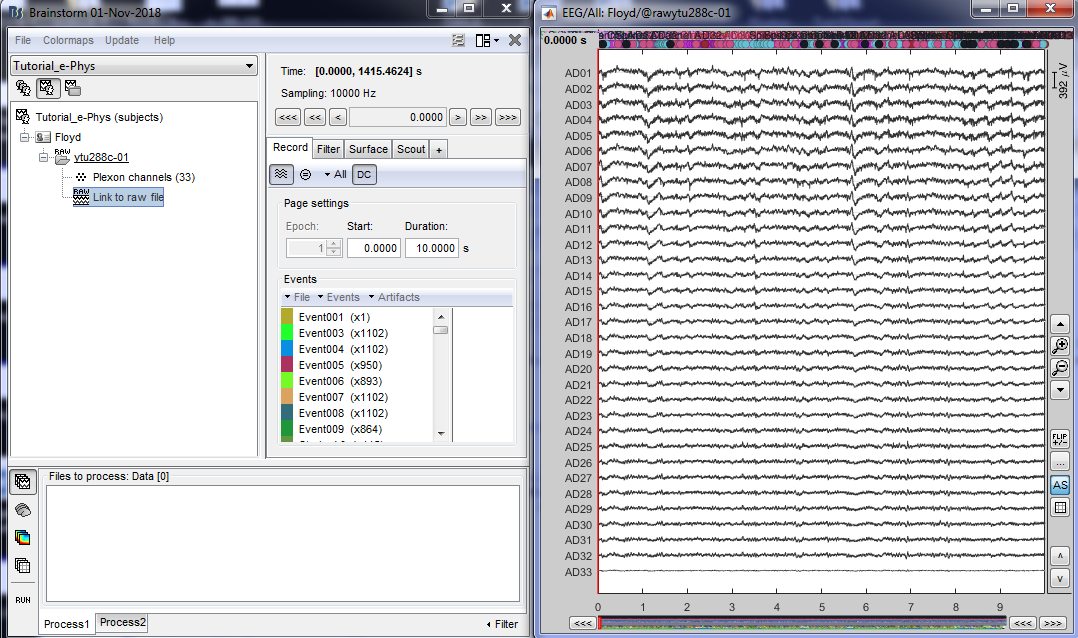Open the Artifacts dropdown in Events panel
The width and height of the screenshot is (1078, 638).
point(394,297)
